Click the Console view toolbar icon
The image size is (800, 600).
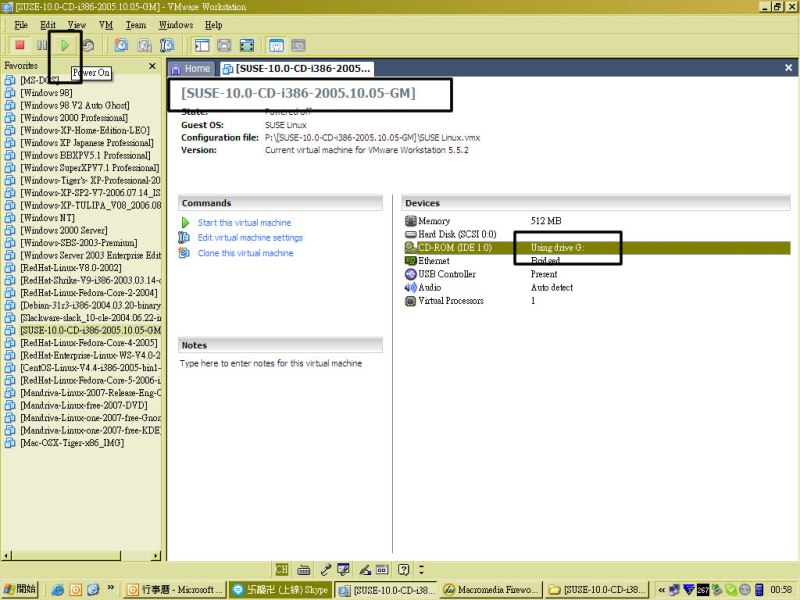pos(298,45)
